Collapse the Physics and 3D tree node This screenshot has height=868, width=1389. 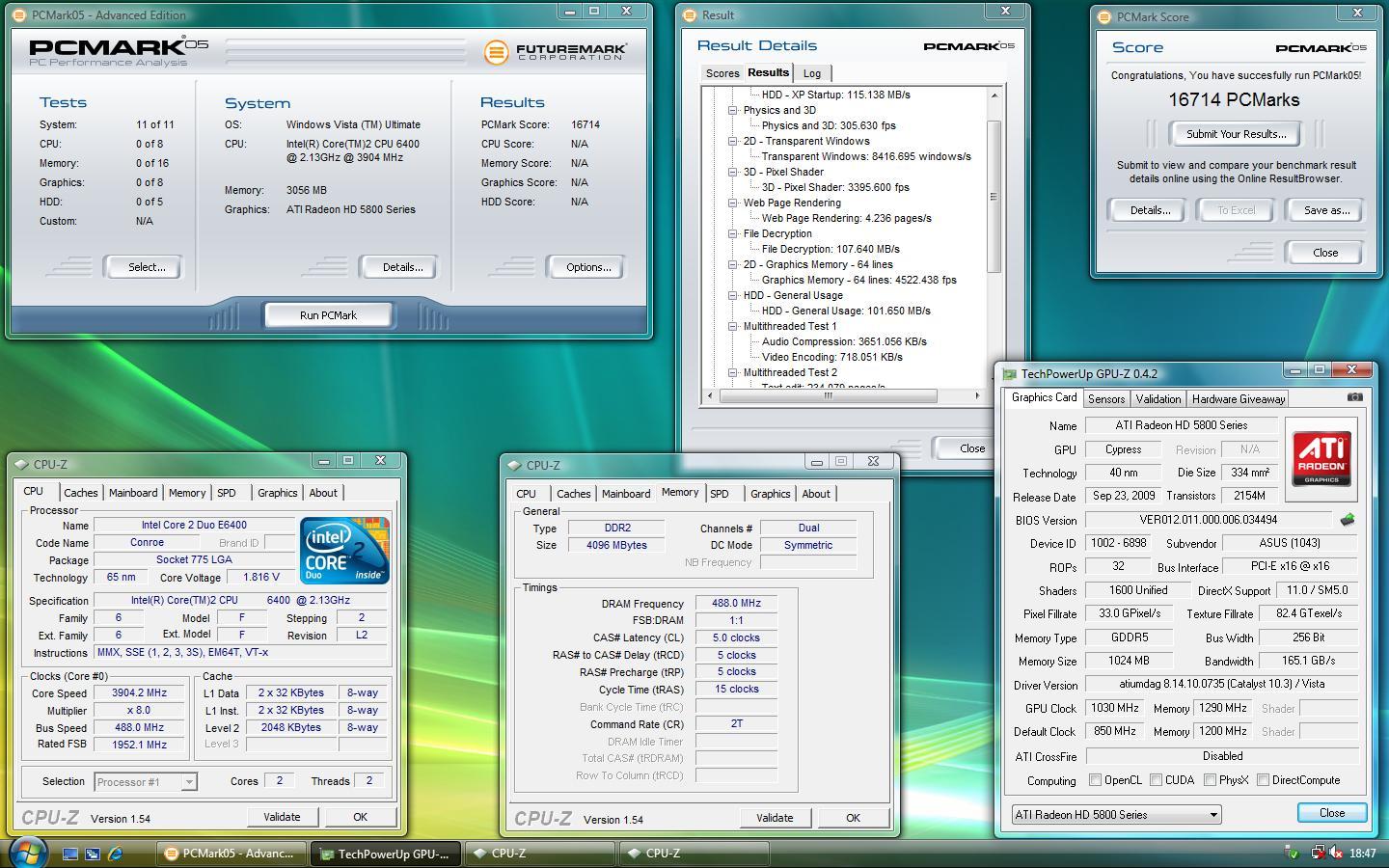(733, 110)
